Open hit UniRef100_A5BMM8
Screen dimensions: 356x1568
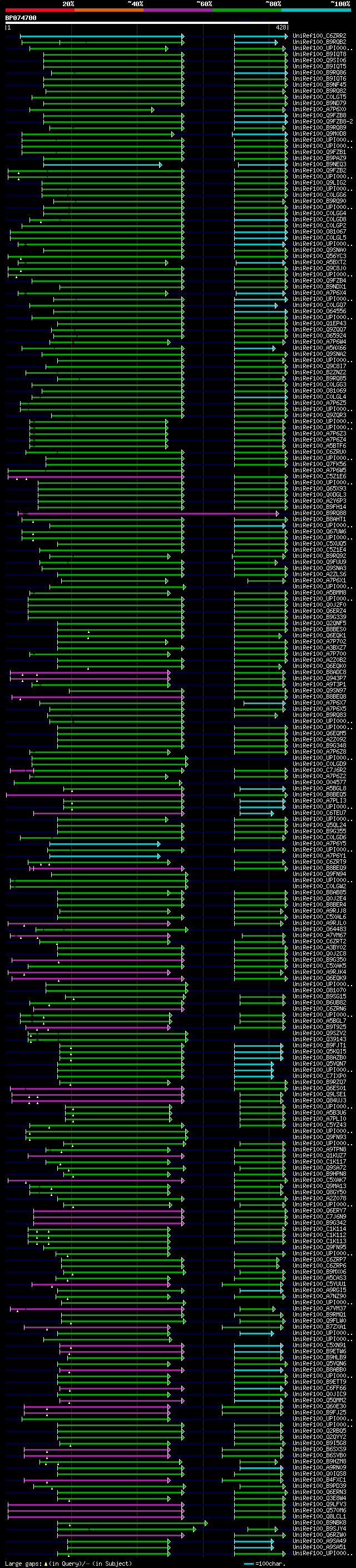tap(319, 593)
